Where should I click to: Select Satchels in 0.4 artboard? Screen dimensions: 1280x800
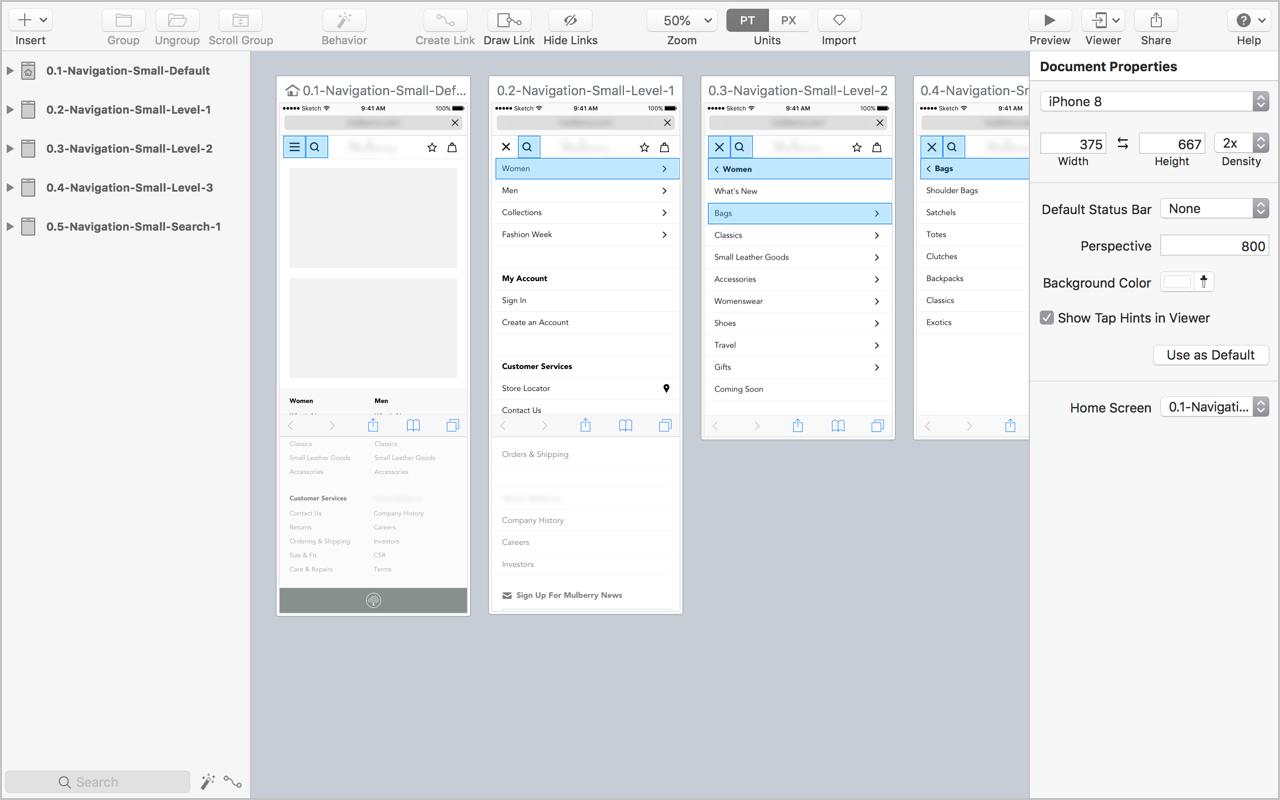tap(941, 212)
